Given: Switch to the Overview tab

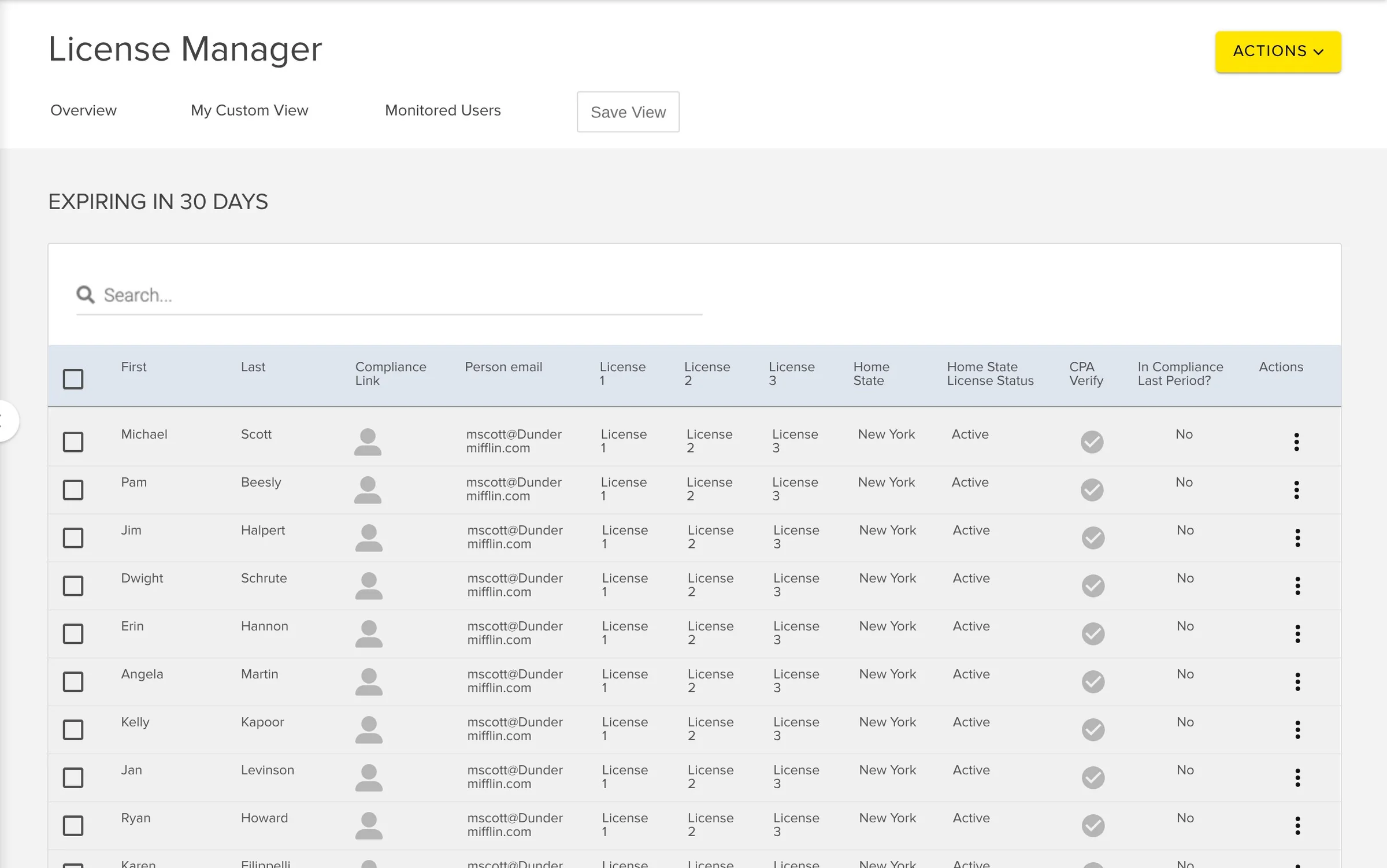Looking at the screenshot, I should 83,110.
